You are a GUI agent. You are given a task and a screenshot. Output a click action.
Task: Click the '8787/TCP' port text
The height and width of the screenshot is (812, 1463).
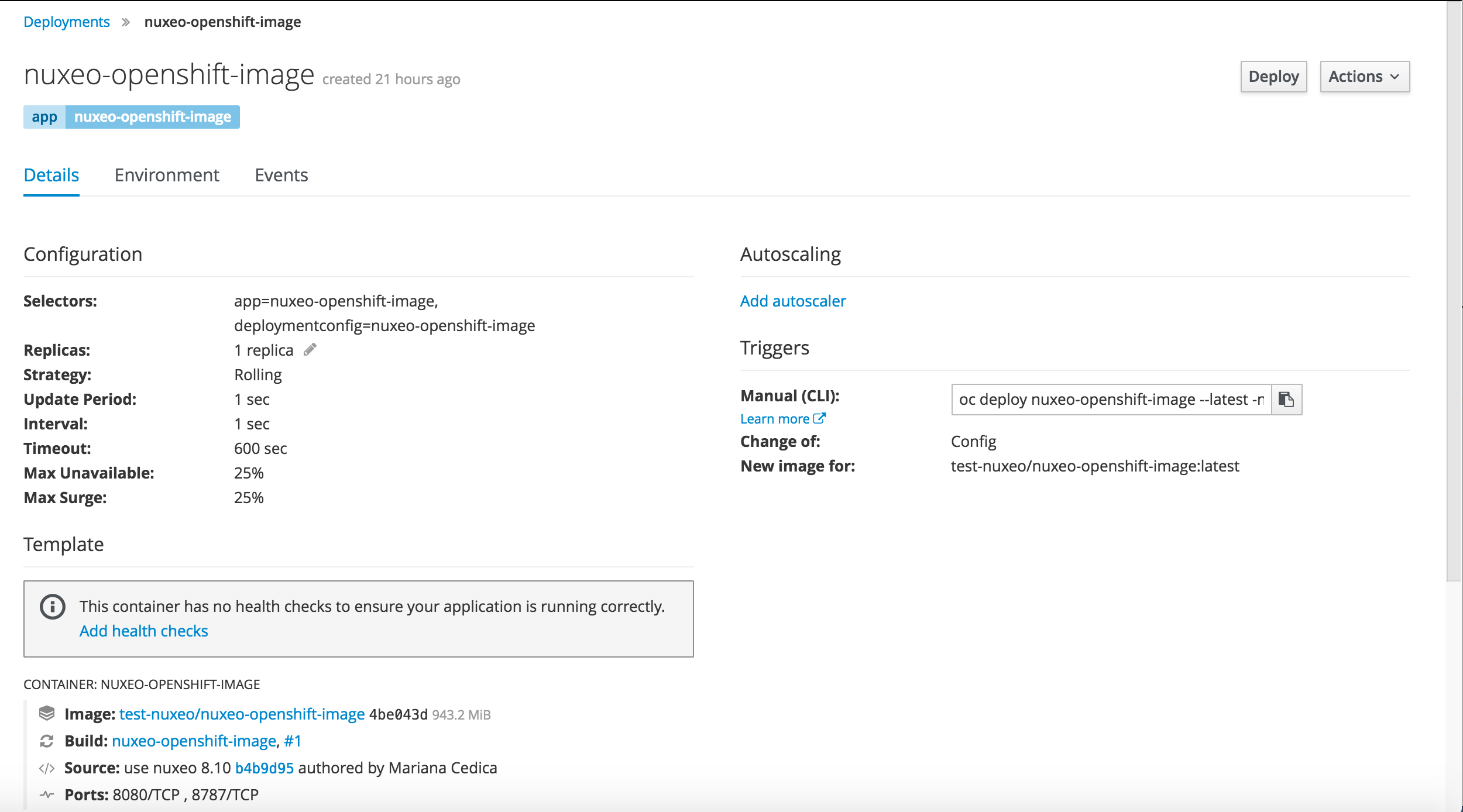(225, 794)
